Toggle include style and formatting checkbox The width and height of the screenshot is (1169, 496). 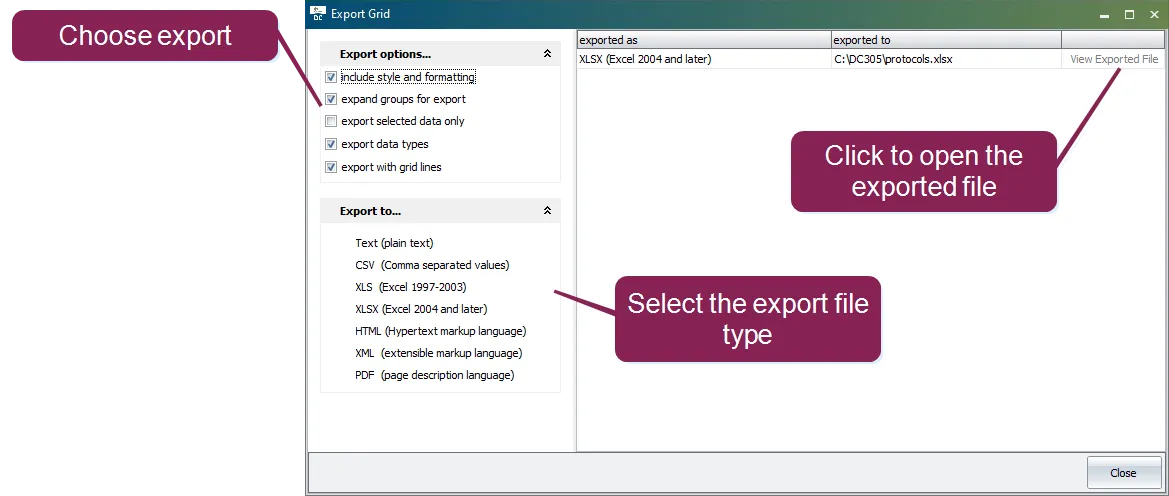[x=332, y=77]
